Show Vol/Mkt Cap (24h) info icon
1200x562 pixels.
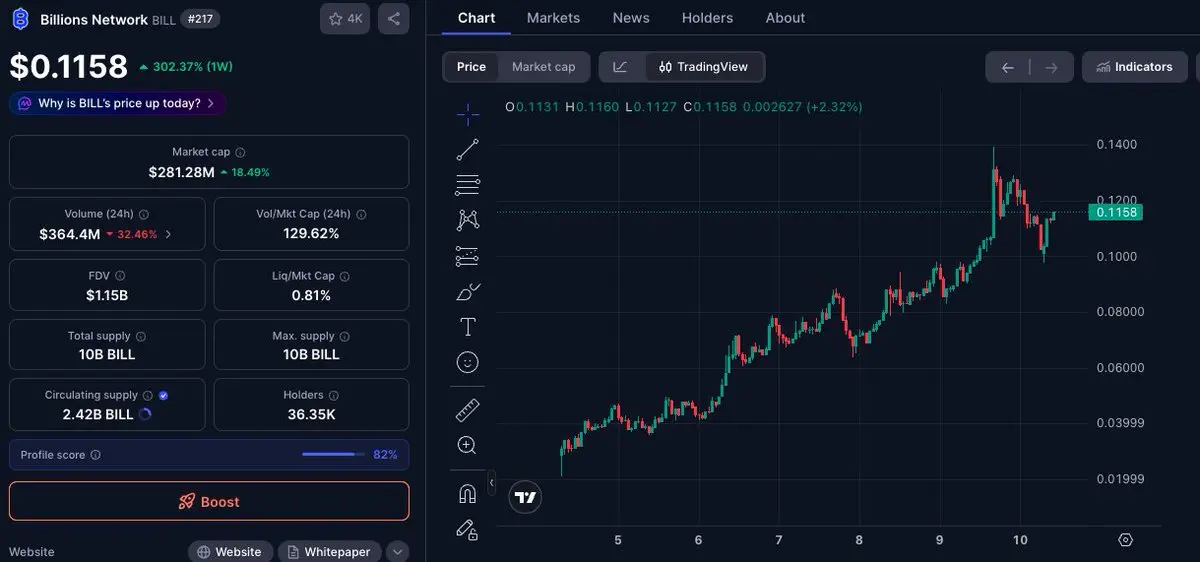361,214
